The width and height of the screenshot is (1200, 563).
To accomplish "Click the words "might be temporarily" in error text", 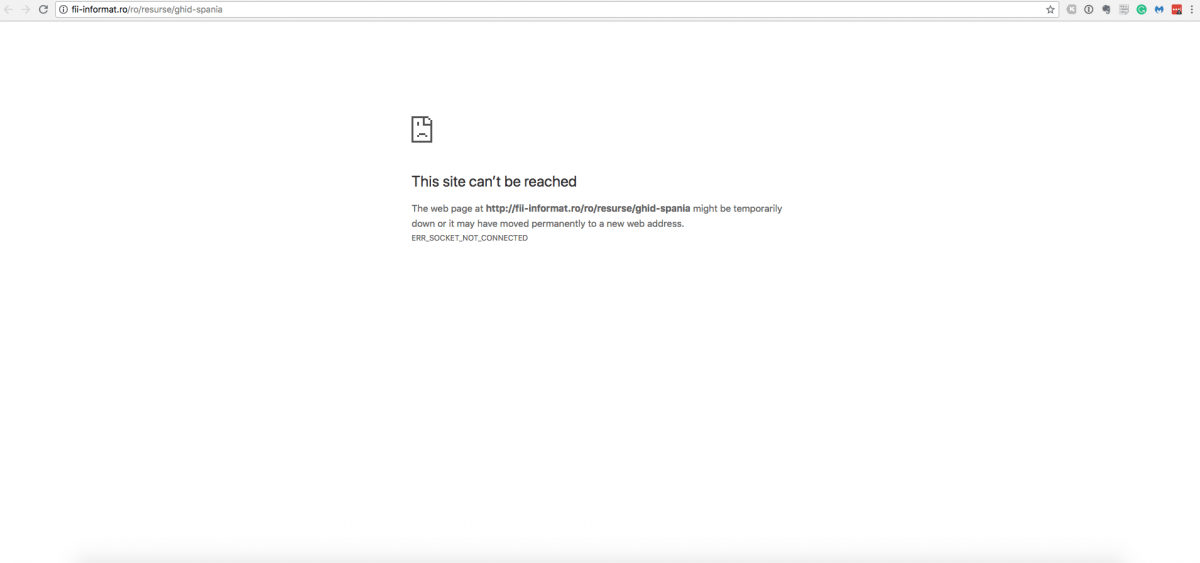I will tap(737, 208).
